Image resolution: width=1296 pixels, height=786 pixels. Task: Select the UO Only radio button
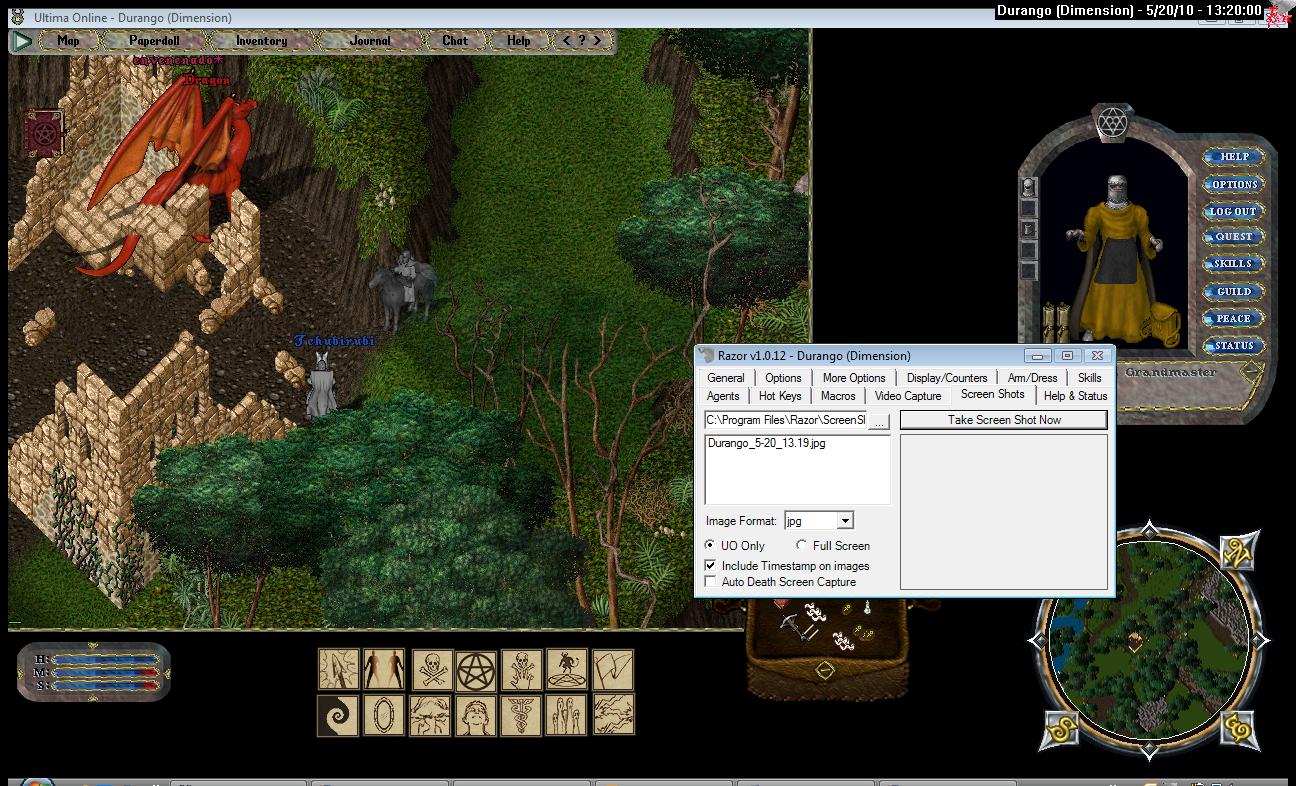coord(710,545)
